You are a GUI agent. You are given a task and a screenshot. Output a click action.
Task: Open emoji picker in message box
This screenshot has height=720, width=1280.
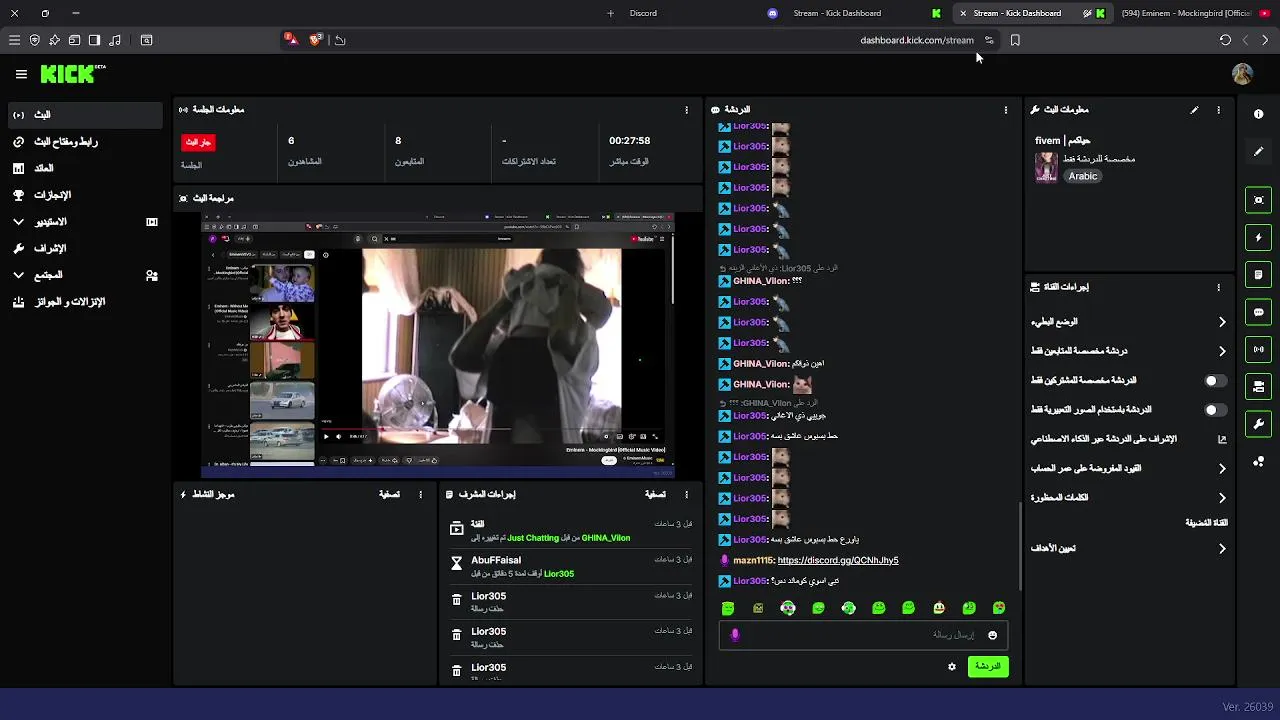coord(992,635)
